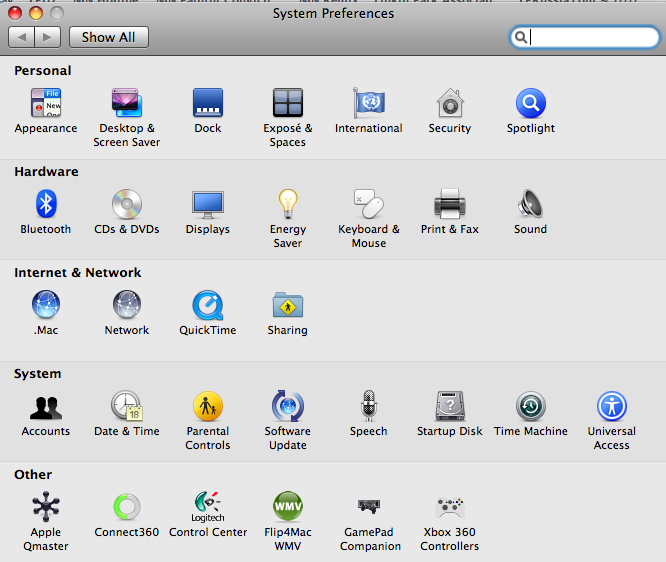
Task: Click inside the search field
Action: point(584,37)
